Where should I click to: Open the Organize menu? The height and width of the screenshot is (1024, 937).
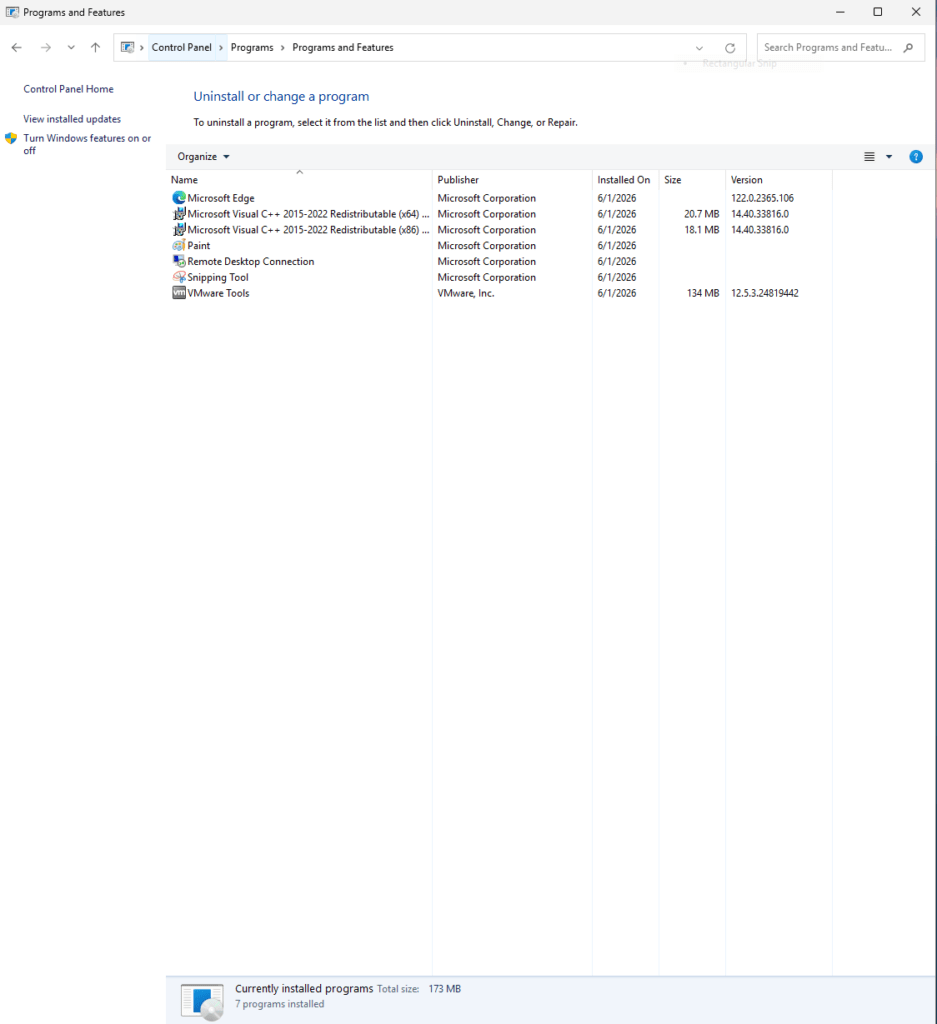pos(203,157)
